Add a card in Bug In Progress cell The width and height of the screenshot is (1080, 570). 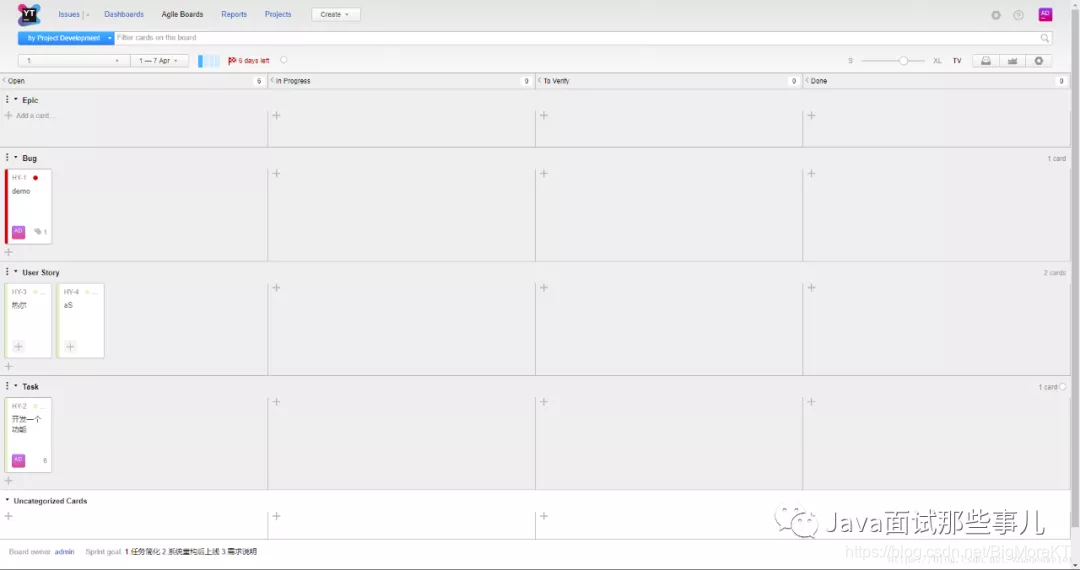(276, 173)
